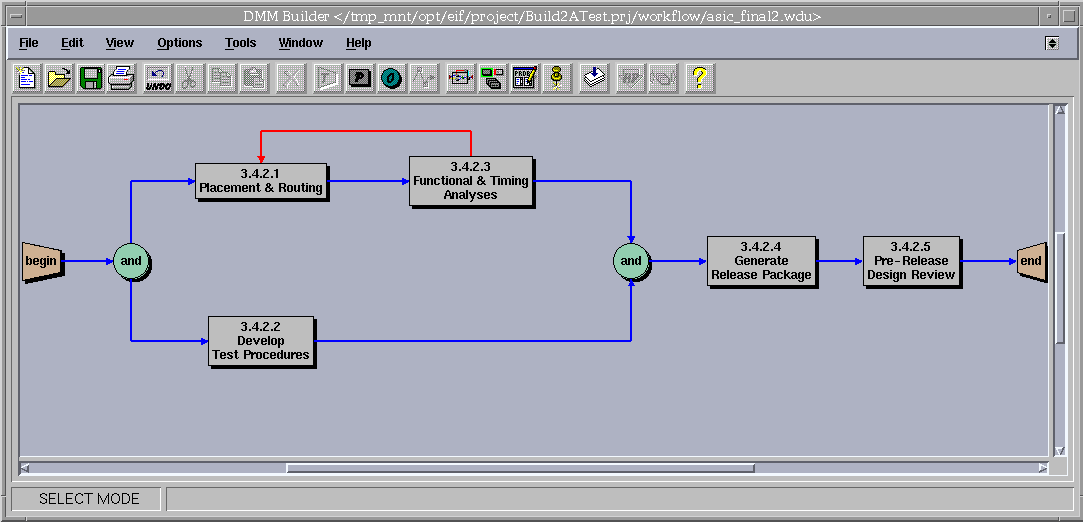Click the begin node of the workflow

[x=41, y=261]
